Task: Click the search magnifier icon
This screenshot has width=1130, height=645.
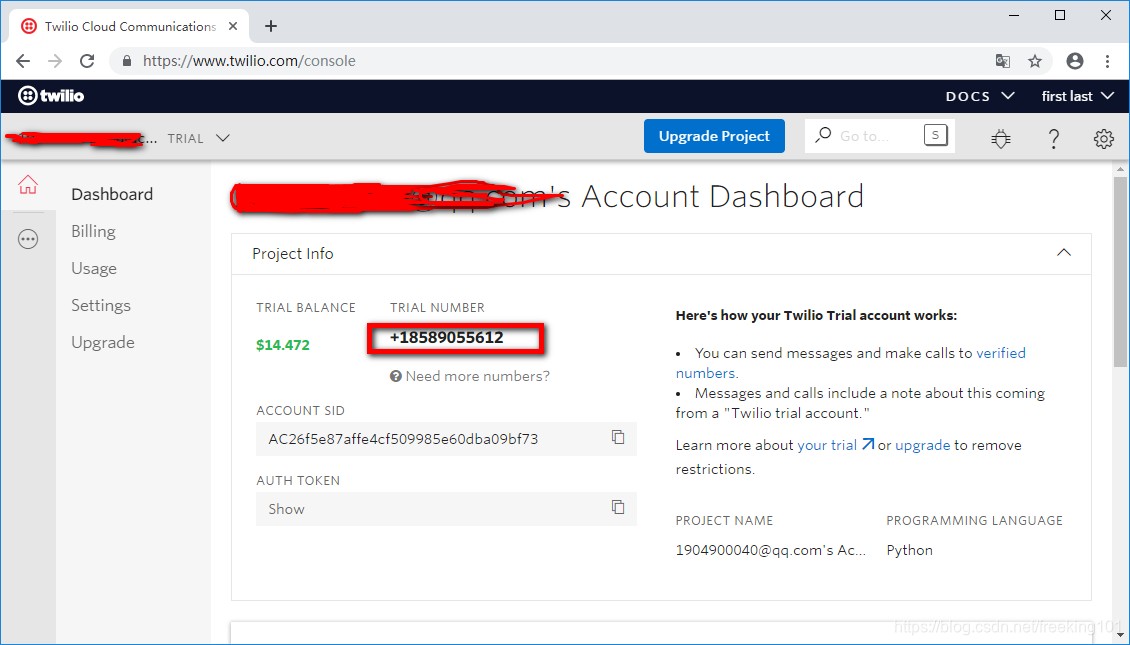Action: 823,135
